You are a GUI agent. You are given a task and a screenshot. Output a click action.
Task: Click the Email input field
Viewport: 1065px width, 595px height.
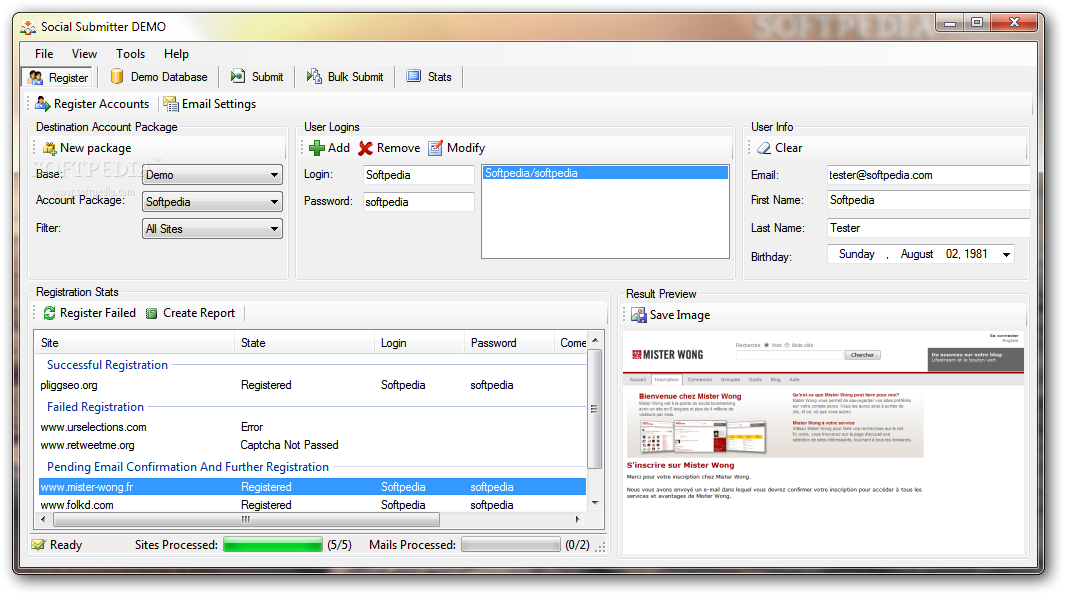click(x=928, y=175)
